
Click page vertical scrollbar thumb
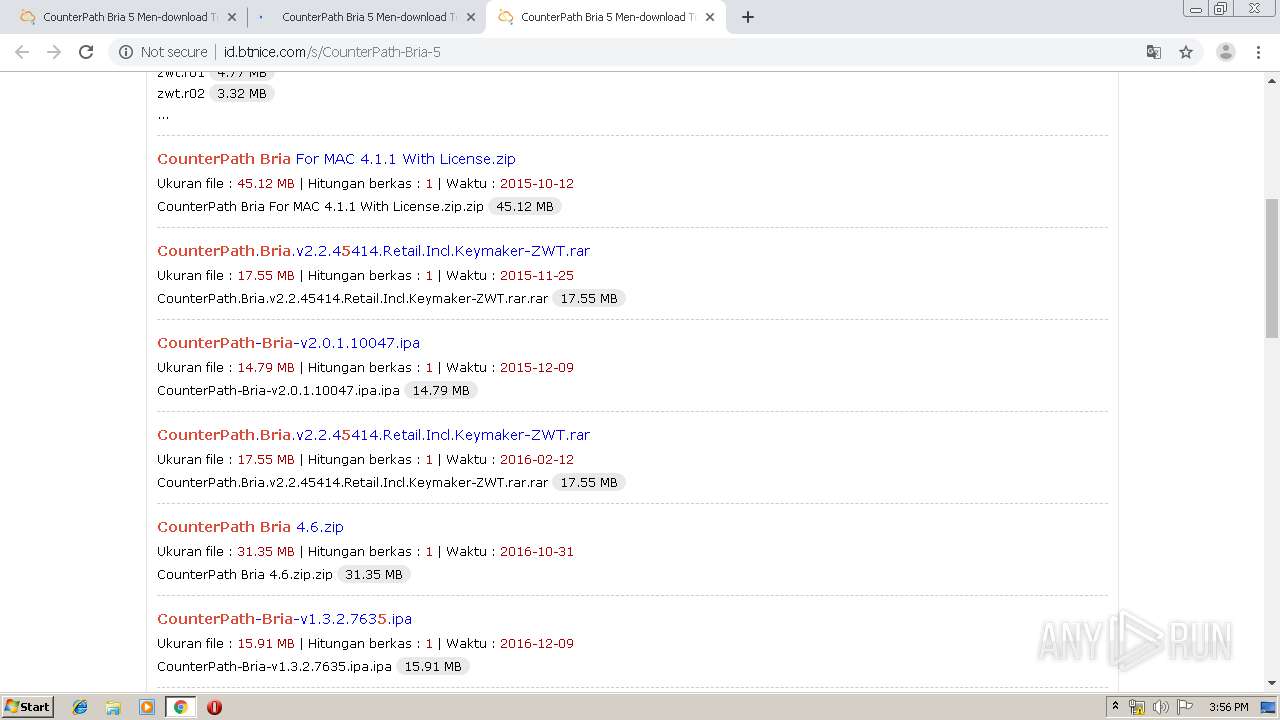click(1272, 268)
